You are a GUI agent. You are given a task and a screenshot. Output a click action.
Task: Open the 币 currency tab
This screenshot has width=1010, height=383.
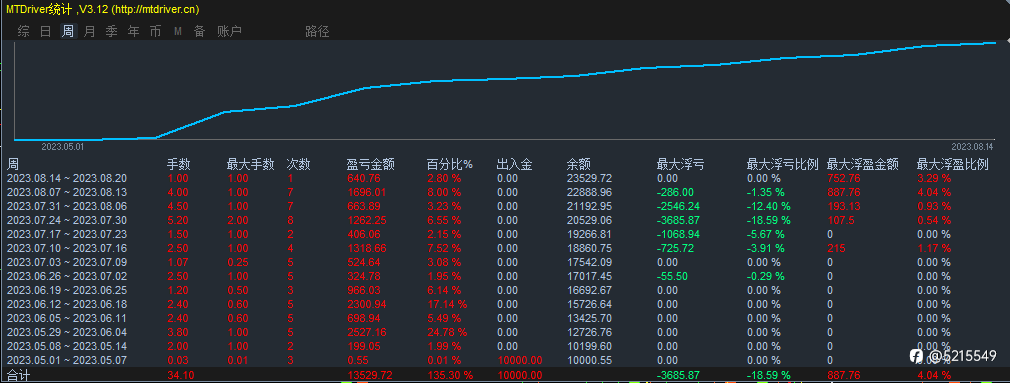tap(155, 31)
